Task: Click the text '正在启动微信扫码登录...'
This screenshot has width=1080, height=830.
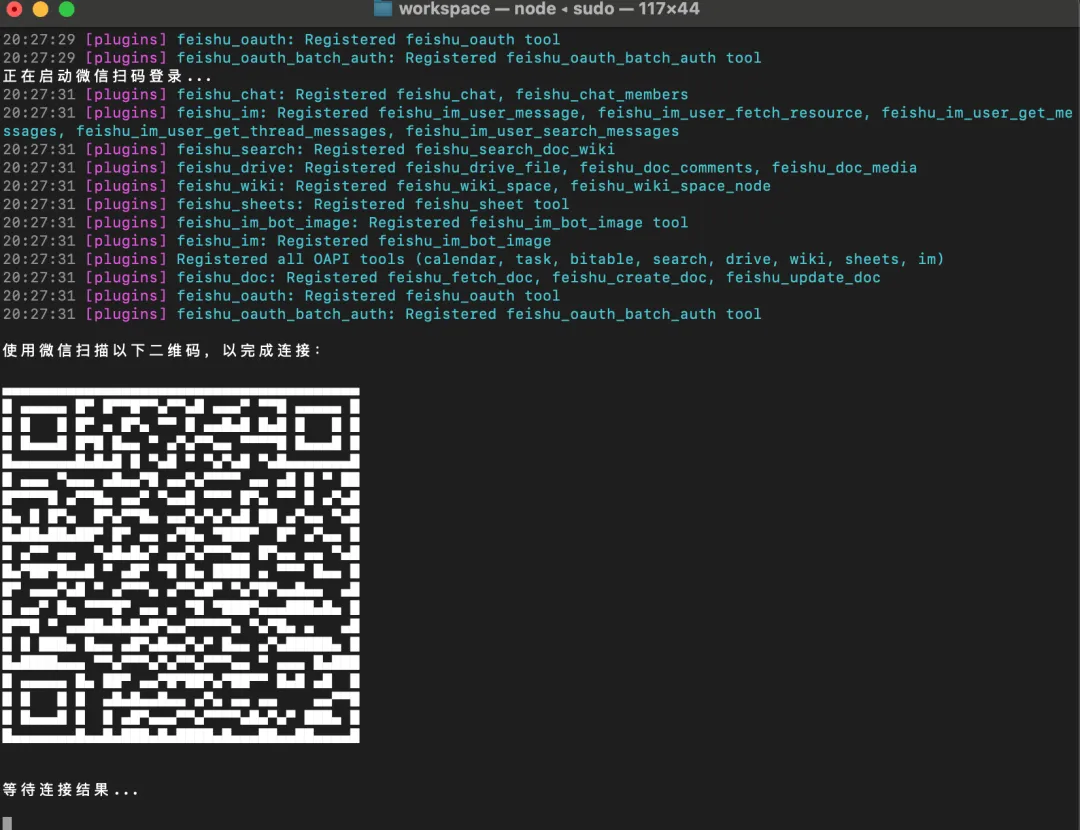Action: (x=107, y=76)
